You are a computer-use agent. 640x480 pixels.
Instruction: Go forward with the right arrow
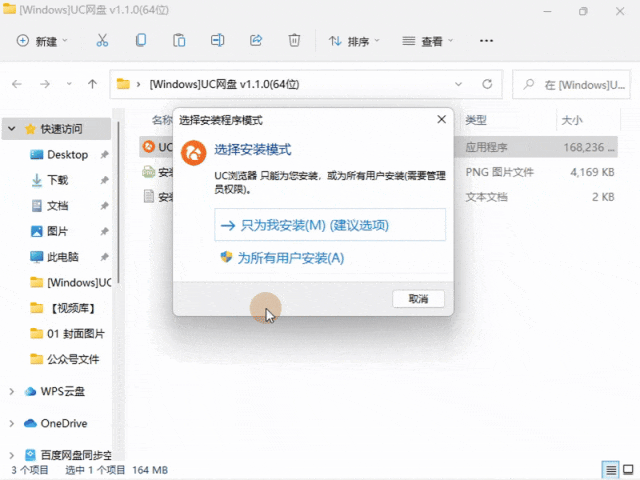44,84
